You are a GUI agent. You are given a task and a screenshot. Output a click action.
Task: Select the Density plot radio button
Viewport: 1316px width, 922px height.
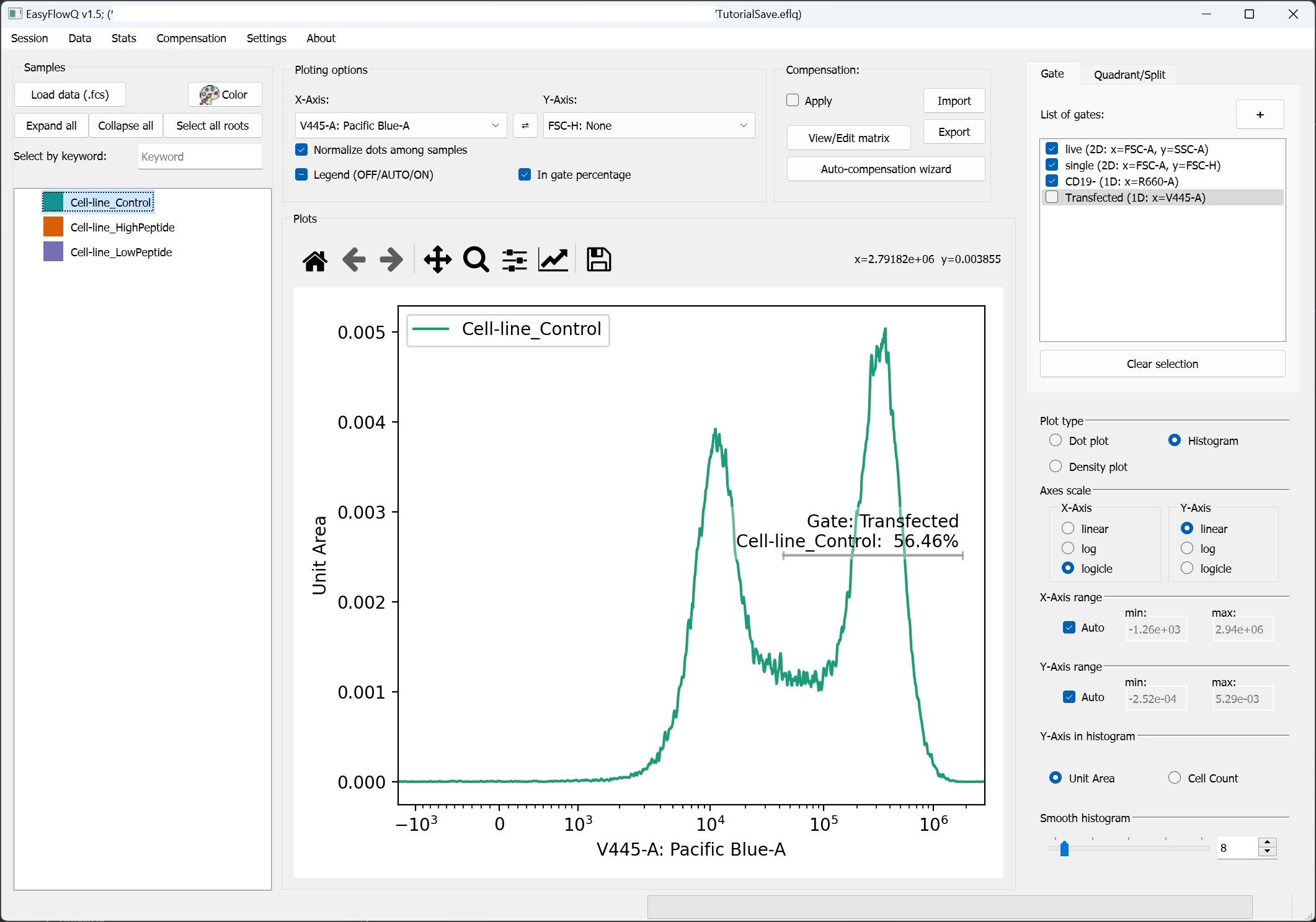[x=1056, y=467]
